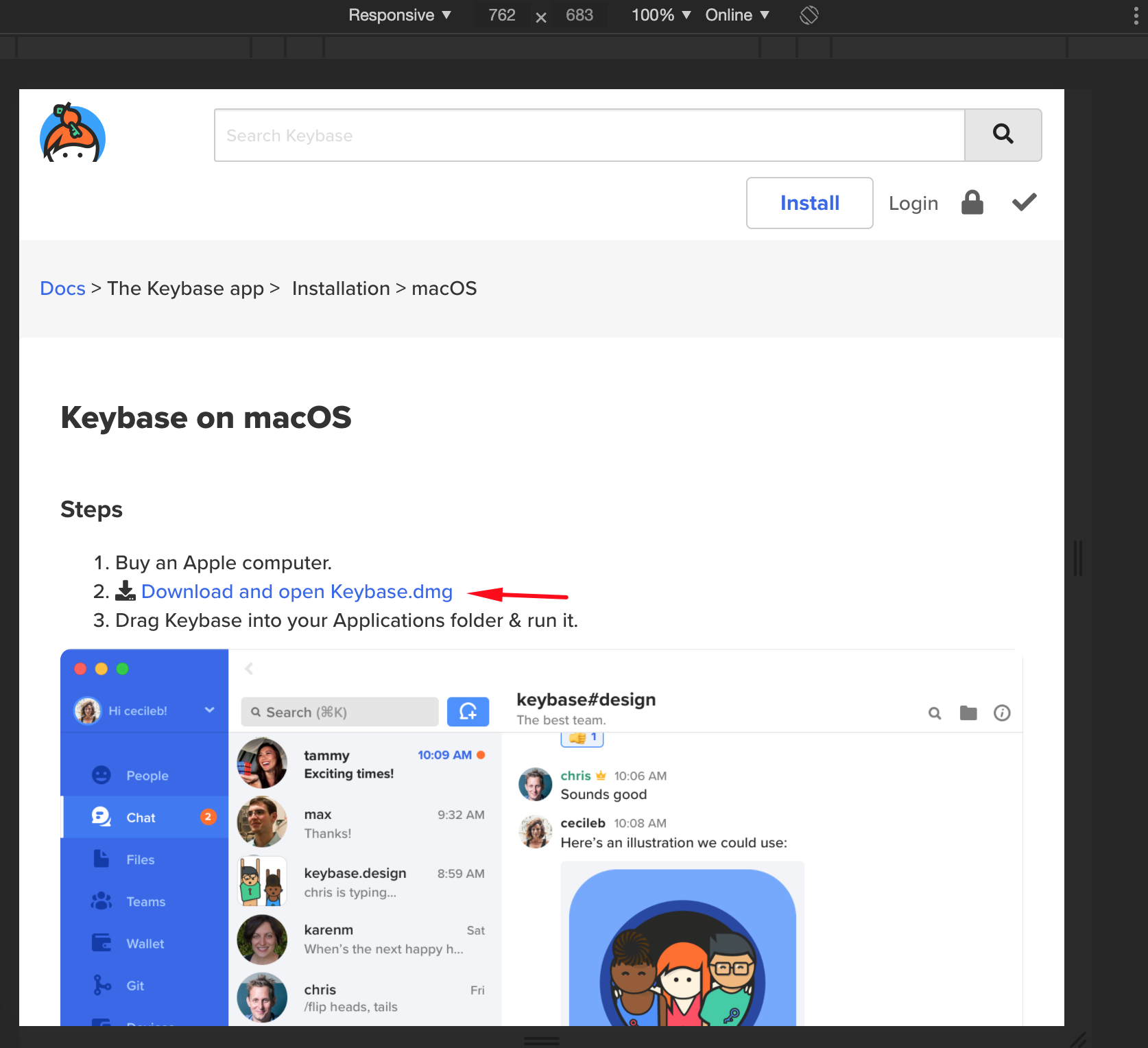
Task: Open the karenm conversation avatar
Action: coord(262,940)
